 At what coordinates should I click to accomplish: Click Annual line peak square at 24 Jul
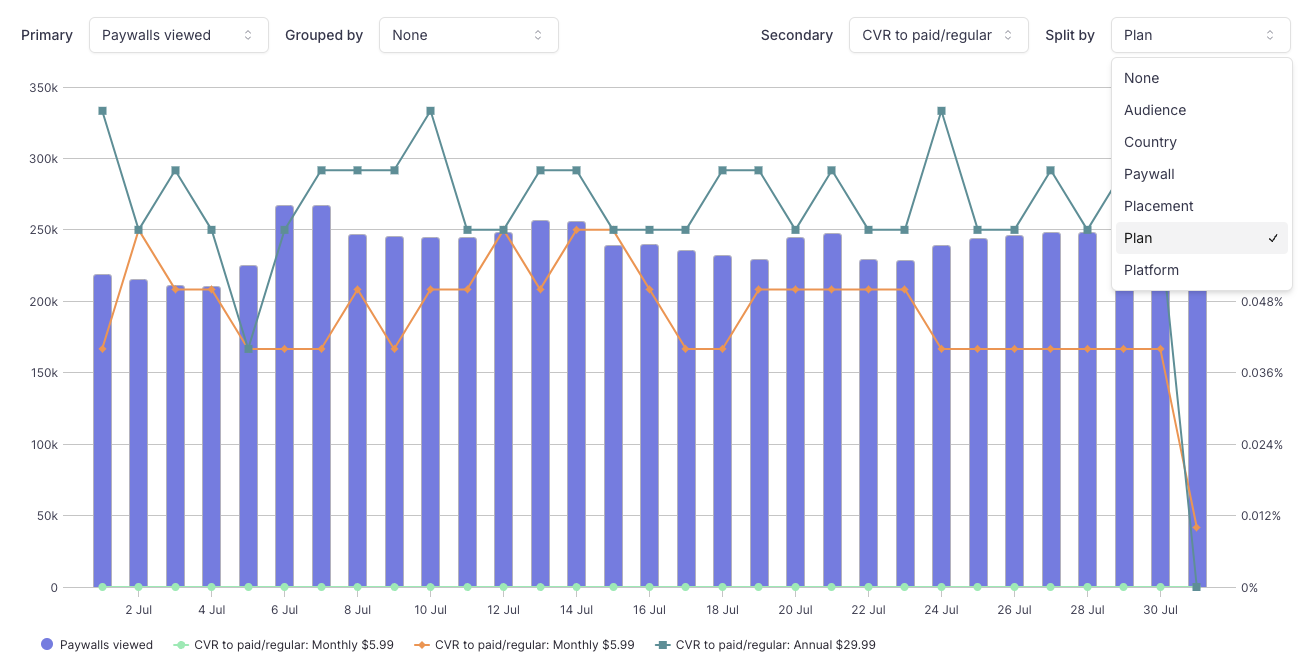point(941,111)
